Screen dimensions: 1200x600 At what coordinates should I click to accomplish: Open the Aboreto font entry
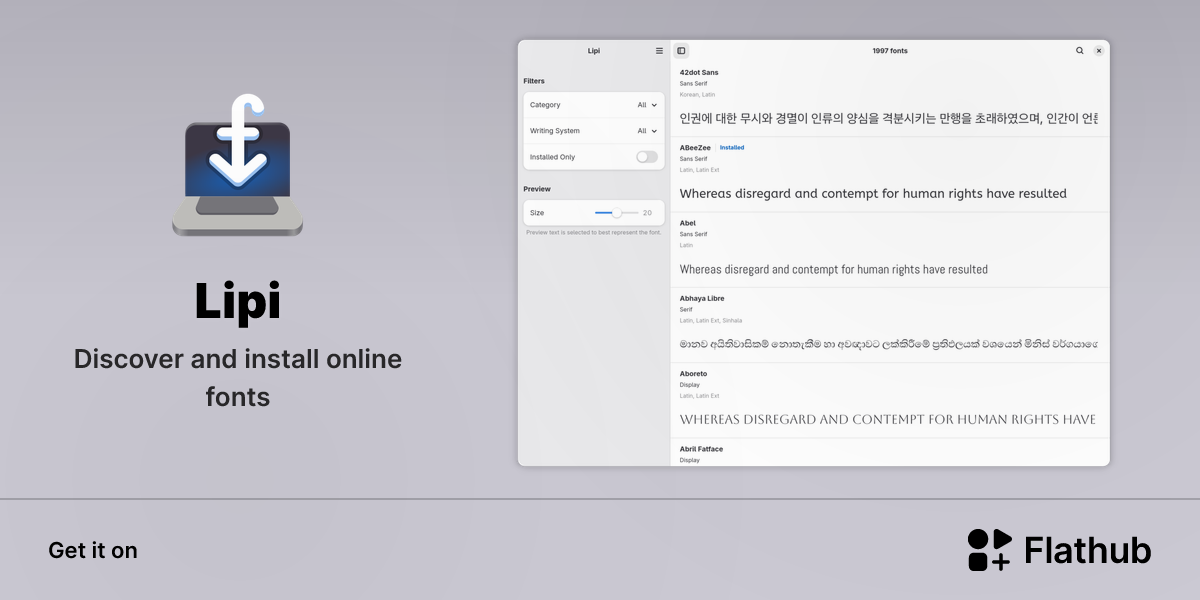click(x=889, y=400)
